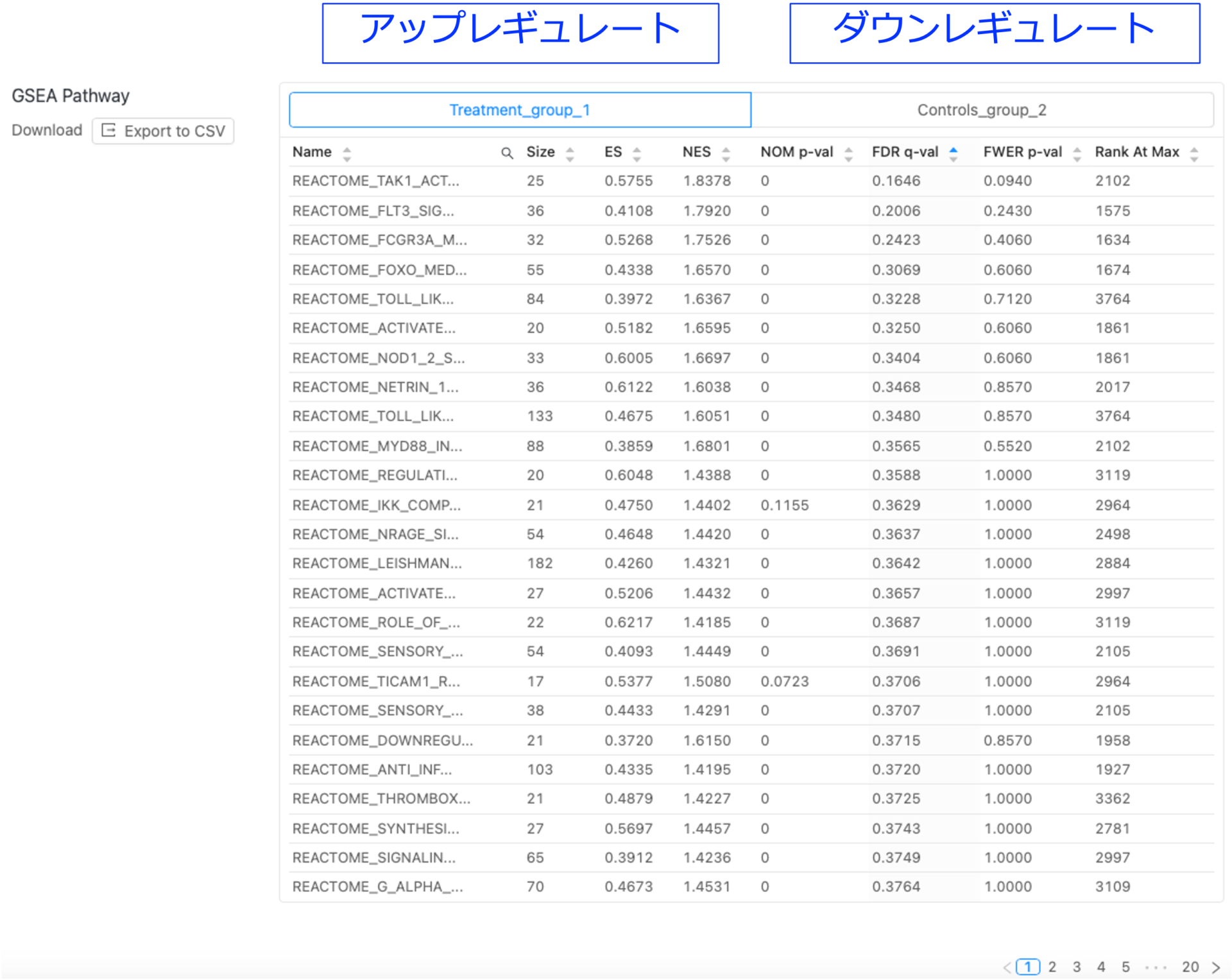The image size is (1232, 980).
Task: Jump to page 2
Action: tap(1052, 967)
